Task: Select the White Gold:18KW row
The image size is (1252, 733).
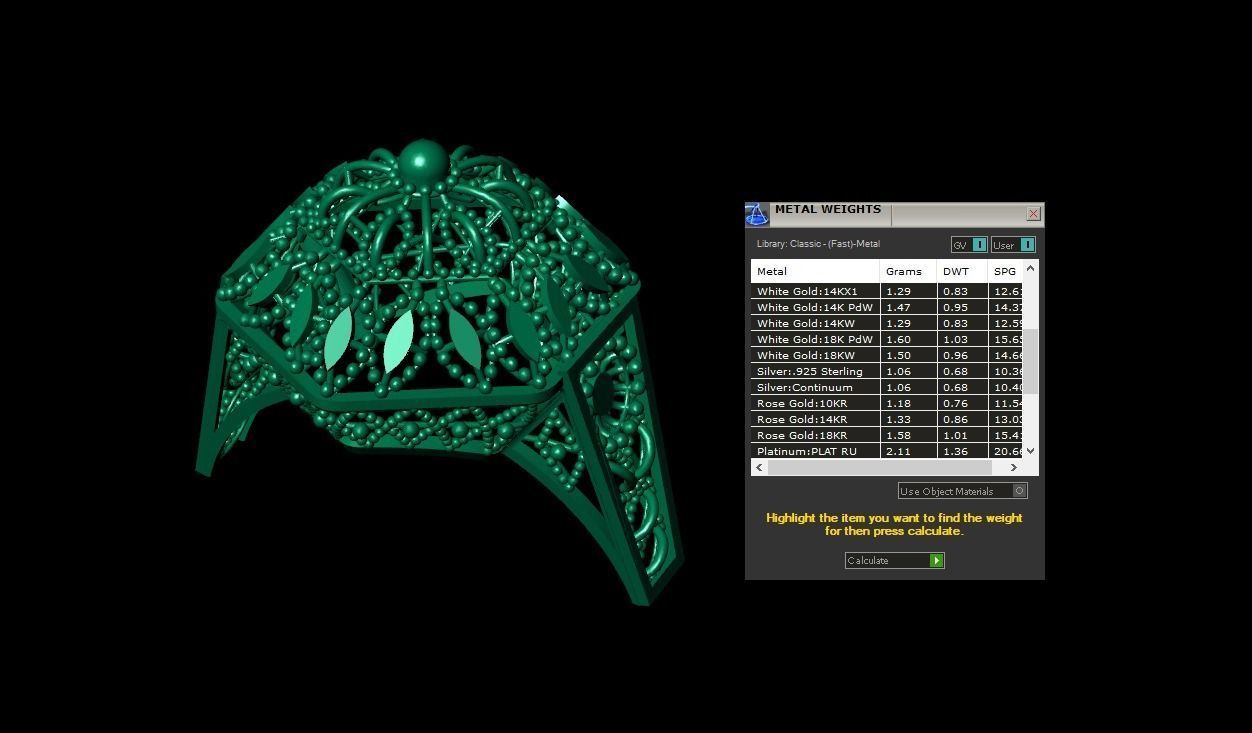Action: tap(887, 355)
